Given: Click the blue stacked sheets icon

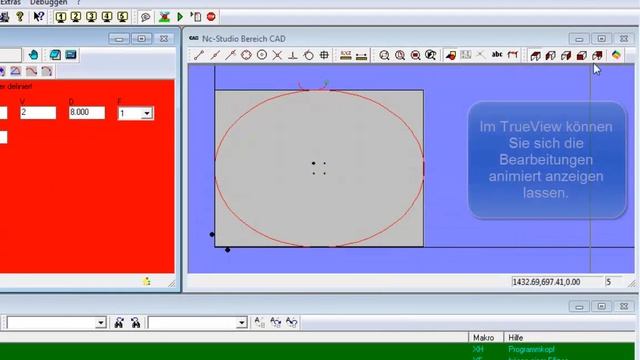Looking at the screenshot, I should coord(55,55).
